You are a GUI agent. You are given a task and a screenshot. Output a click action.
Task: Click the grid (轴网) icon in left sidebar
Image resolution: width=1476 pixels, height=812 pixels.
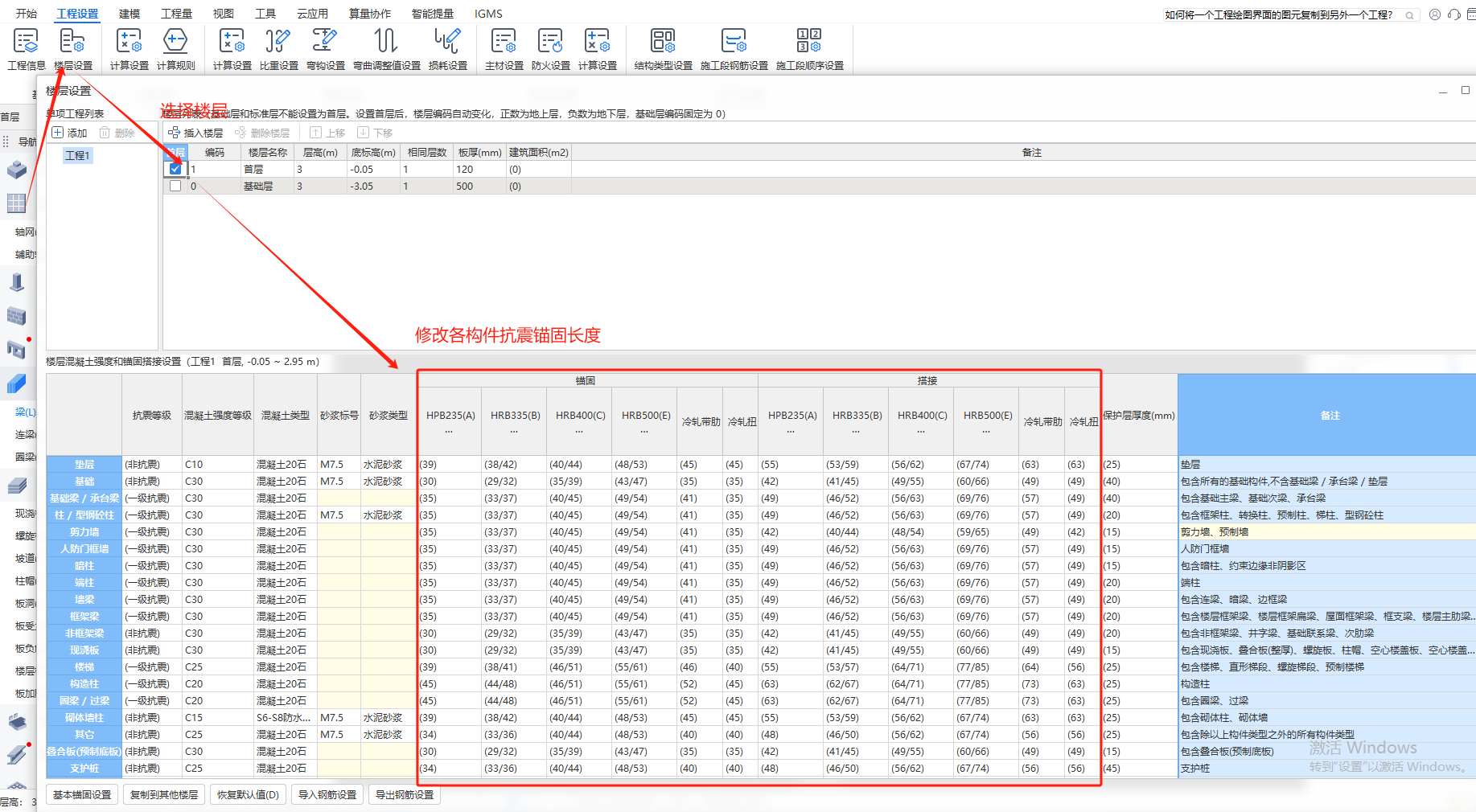(x=16, y=203)
